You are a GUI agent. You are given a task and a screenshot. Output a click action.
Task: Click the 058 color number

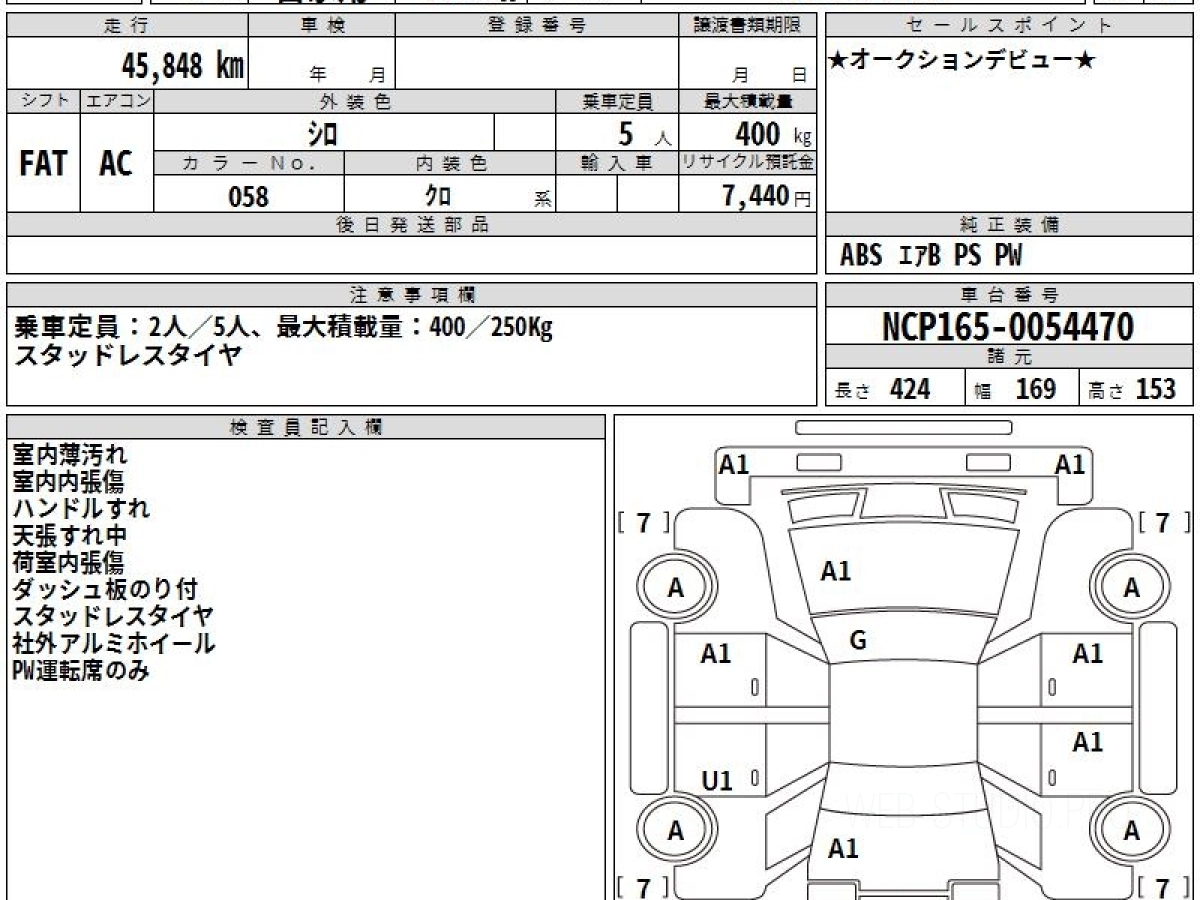pyautogui.click(x=249, y=196)
